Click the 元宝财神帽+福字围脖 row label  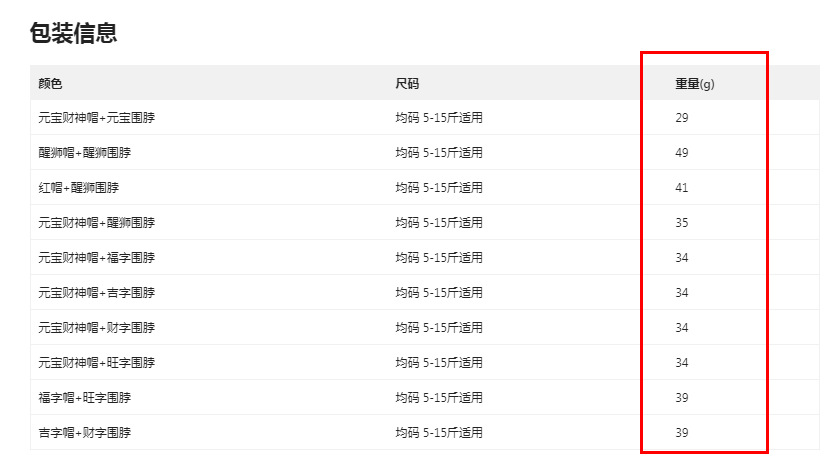click(96, 258)
